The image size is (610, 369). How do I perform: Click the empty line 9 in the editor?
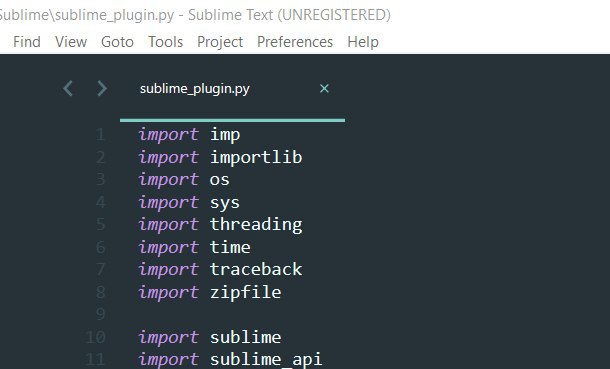(350, 314)
